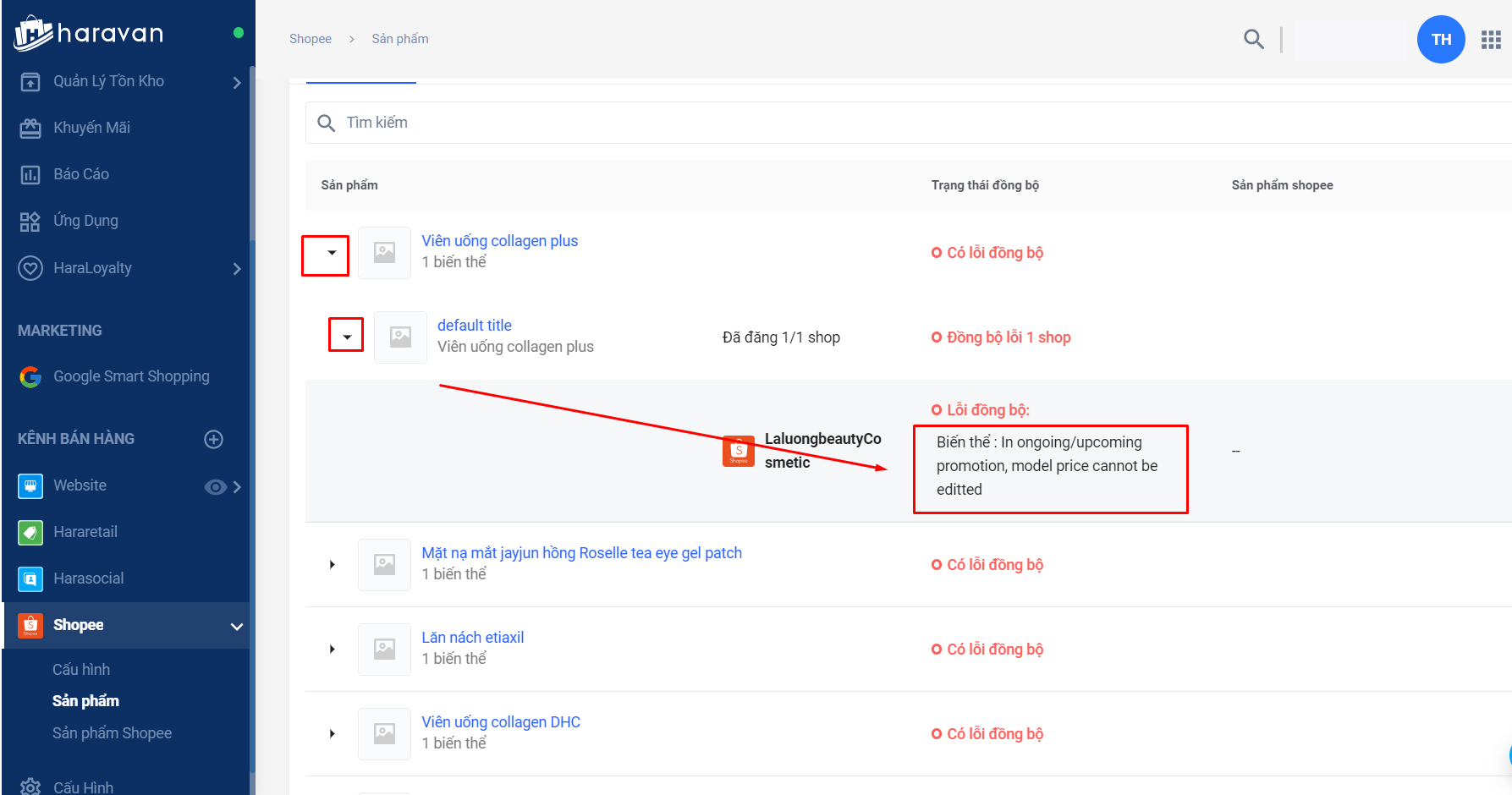
Task: Open Cấu hình under Shopee menu
Action: (81, 670)
